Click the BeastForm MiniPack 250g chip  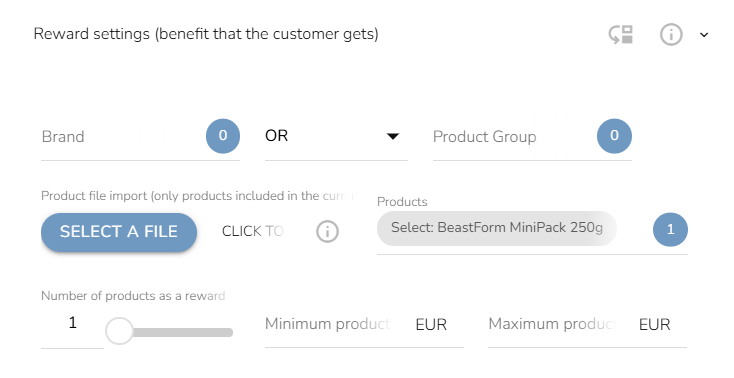(x=497, y=228)
